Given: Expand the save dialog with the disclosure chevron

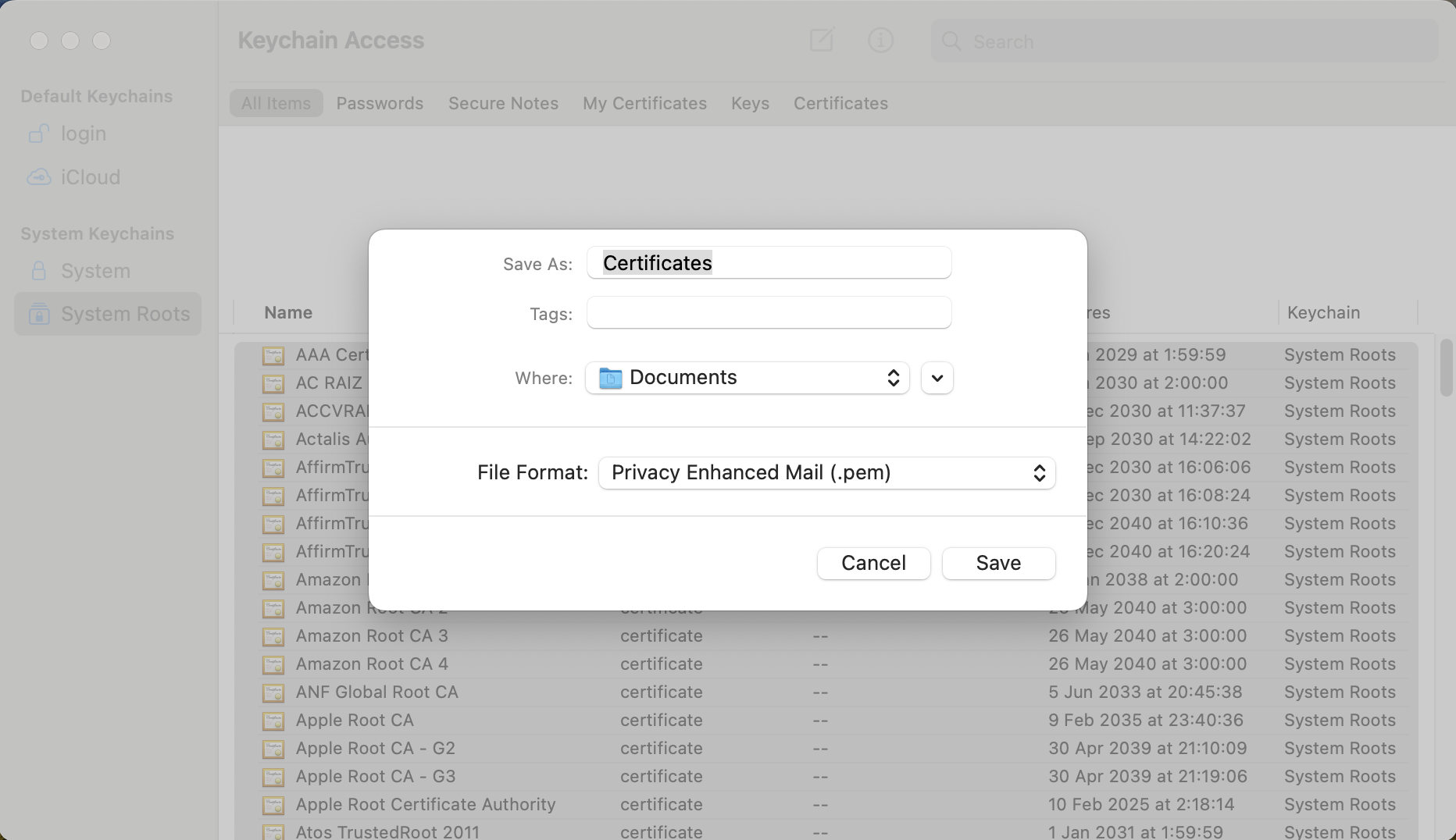Looking at the screenshot, I should click(x=936, y=378).
